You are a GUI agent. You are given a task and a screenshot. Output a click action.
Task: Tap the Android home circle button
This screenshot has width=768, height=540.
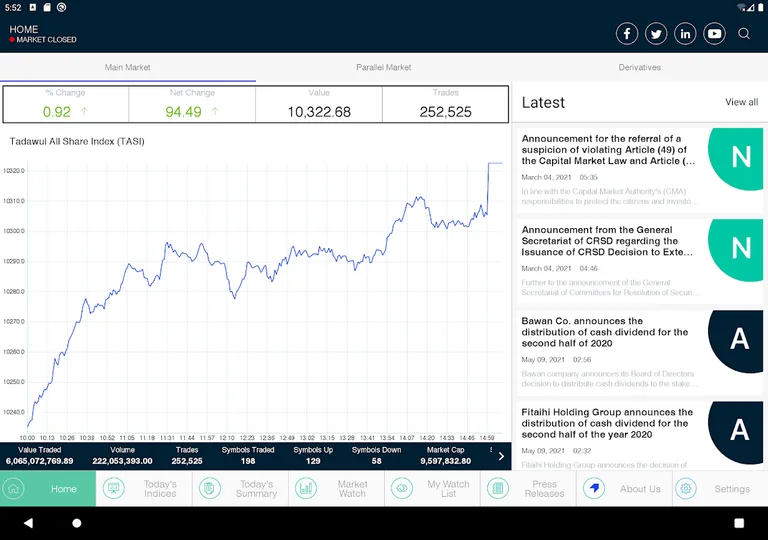76,523
